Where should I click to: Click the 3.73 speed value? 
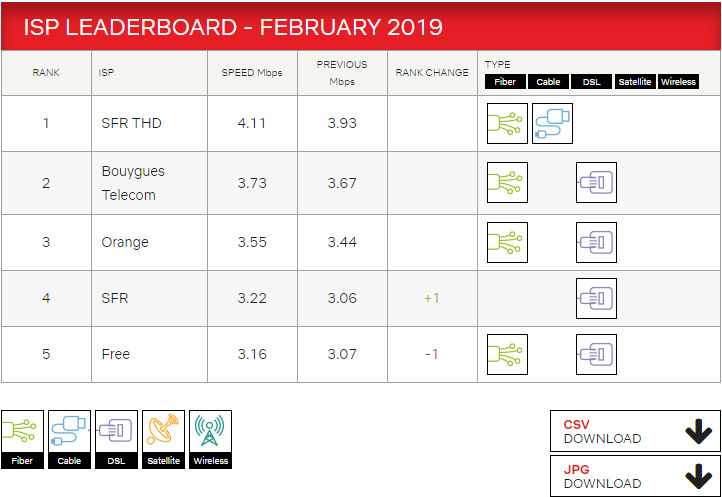[252, 183]
